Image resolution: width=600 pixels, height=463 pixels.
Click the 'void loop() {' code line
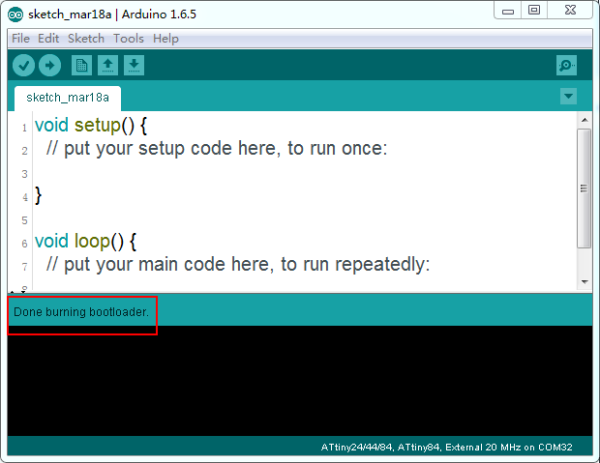coord(85,241)
